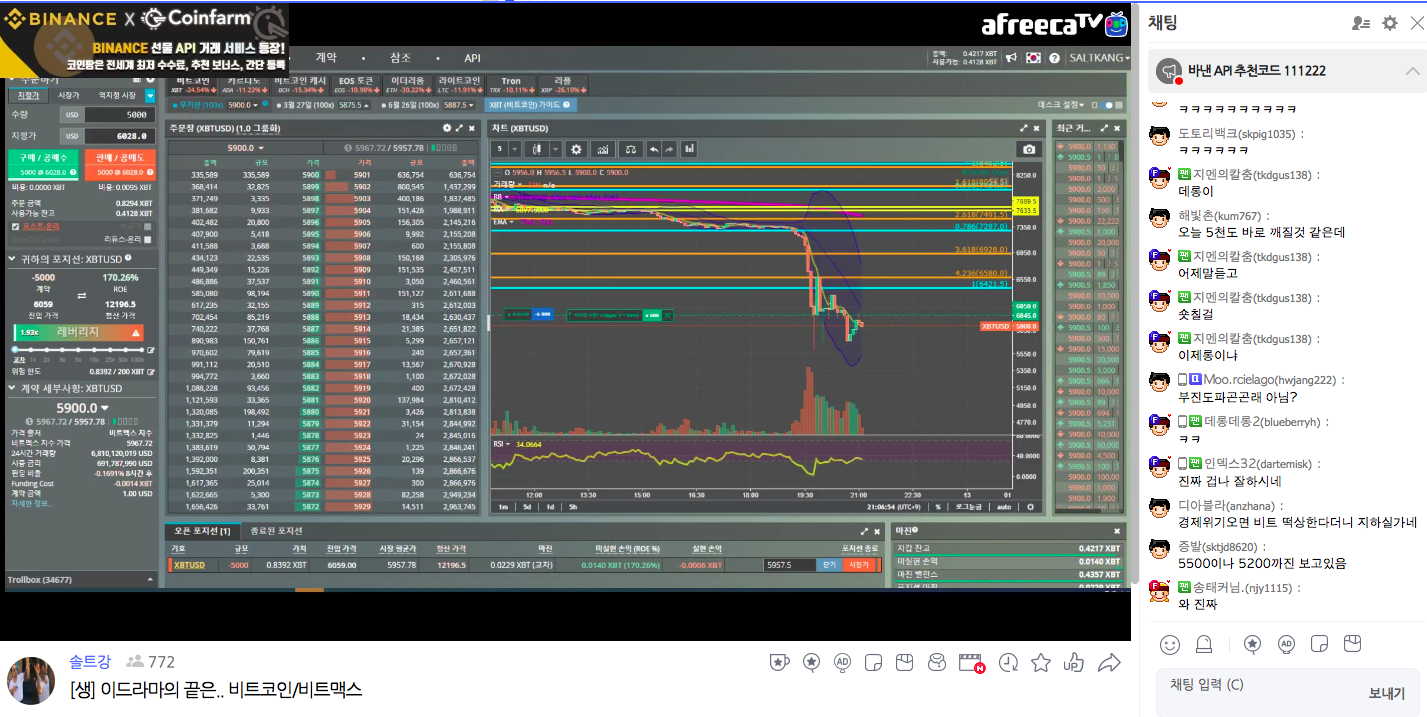Expand the open positions panel
Image resolution: width=1427 pixels, height=717 pixels.
[x=864, y=531]
